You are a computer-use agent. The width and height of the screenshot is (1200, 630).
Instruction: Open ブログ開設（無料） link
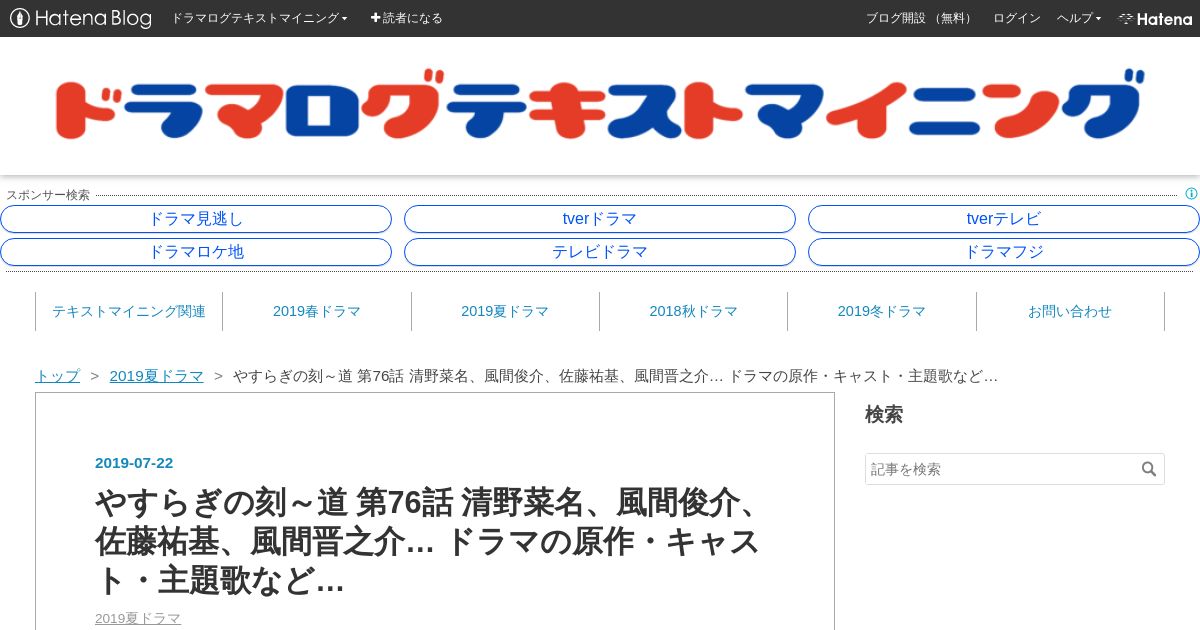tap(920, 18)
